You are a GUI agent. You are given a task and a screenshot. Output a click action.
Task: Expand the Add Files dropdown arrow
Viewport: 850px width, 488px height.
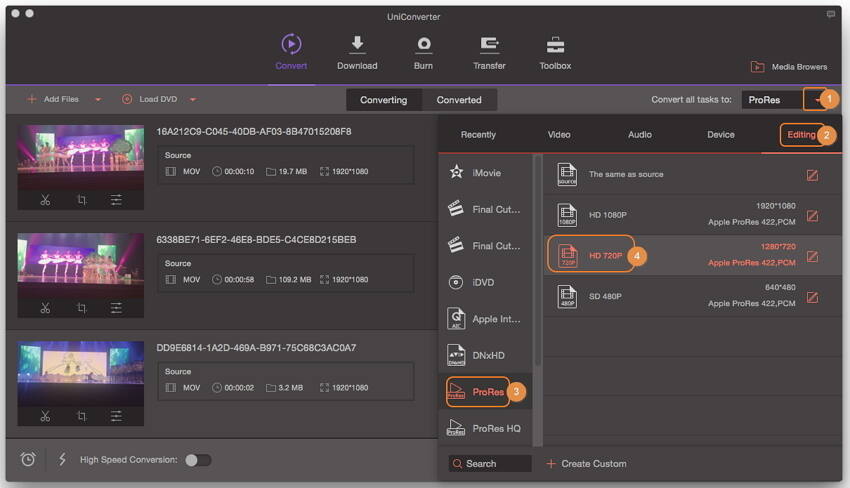pyautogui.click(x=98, y=99)
